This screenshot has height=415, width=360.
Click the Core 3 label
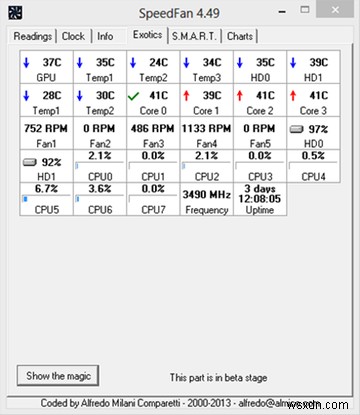click(x=313, y=110)
